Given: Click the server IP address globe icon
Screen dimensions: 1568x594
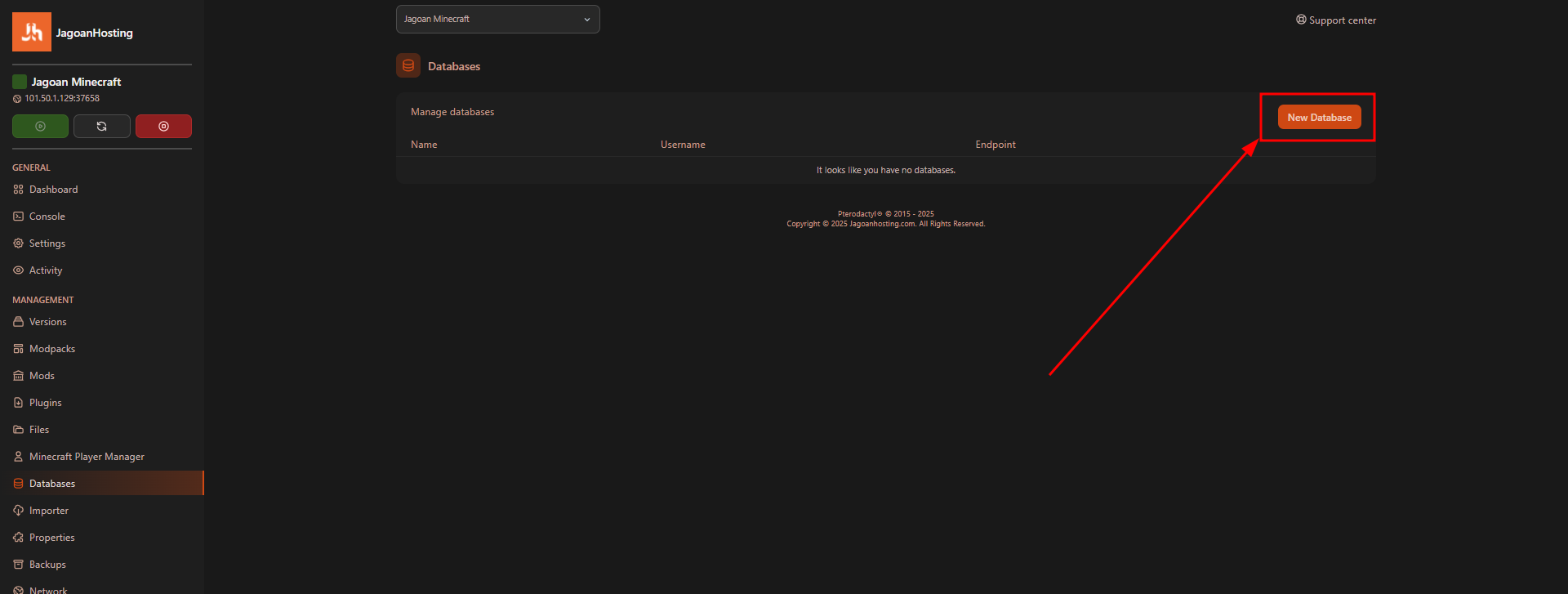Looking at the screenshot, I should pos(17,99).
